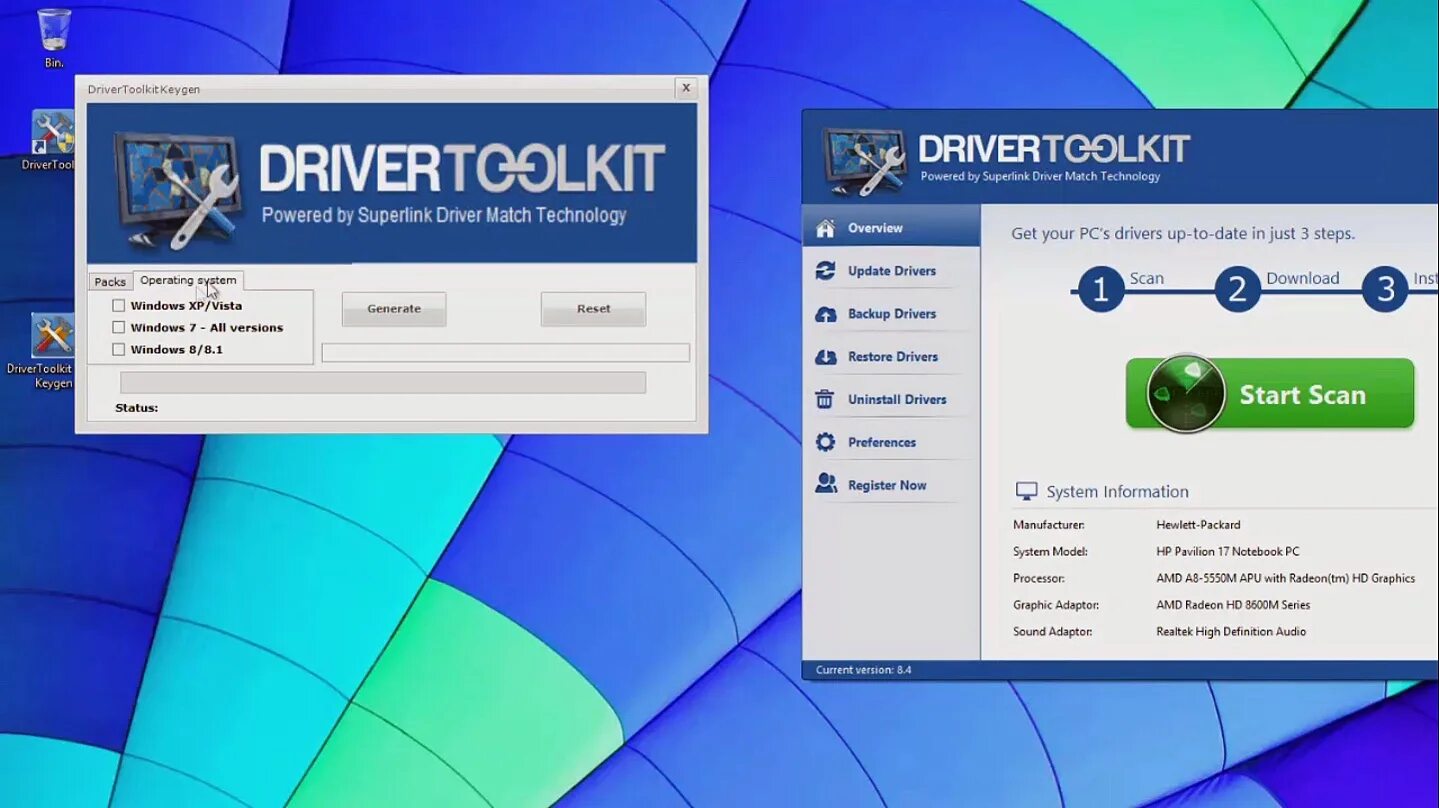Click the Hewlett-Packard manufacturer value
This screenshot has height=808, width=1439.
pyautogui.click(x=1198, y=525)
